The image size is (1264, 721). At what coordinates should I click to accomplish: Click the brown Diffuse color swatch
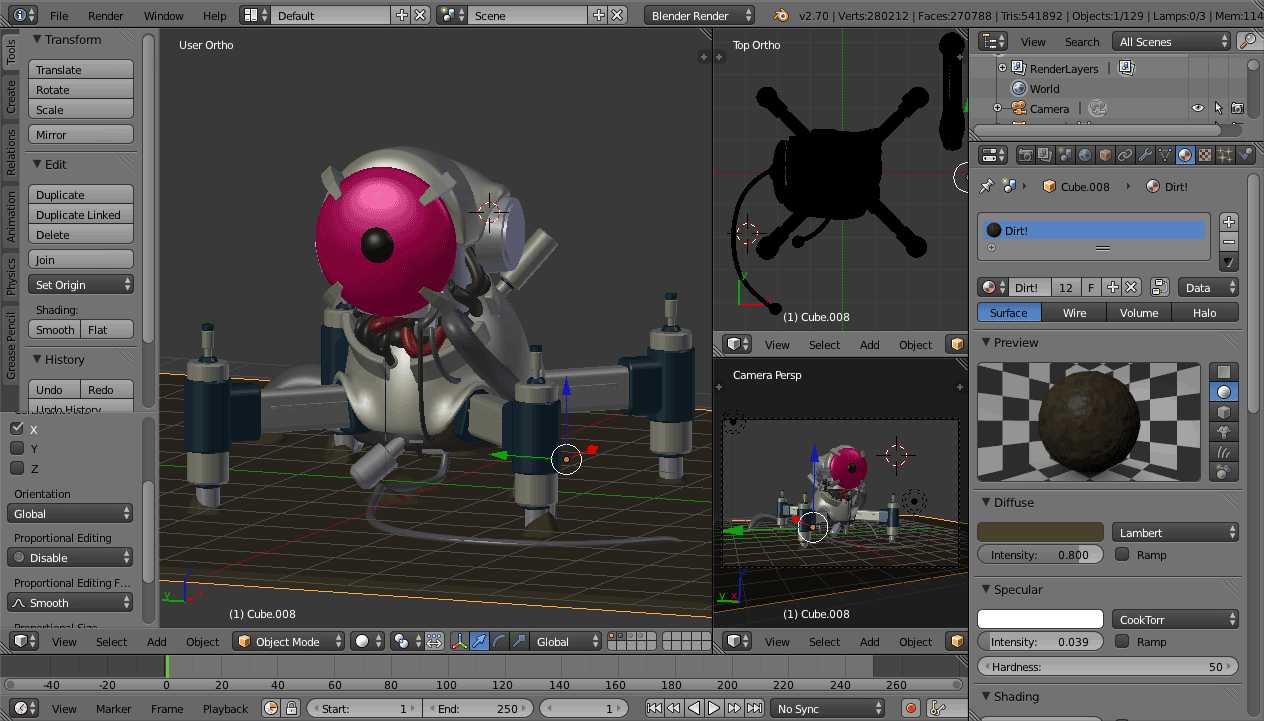(1040, 531)
